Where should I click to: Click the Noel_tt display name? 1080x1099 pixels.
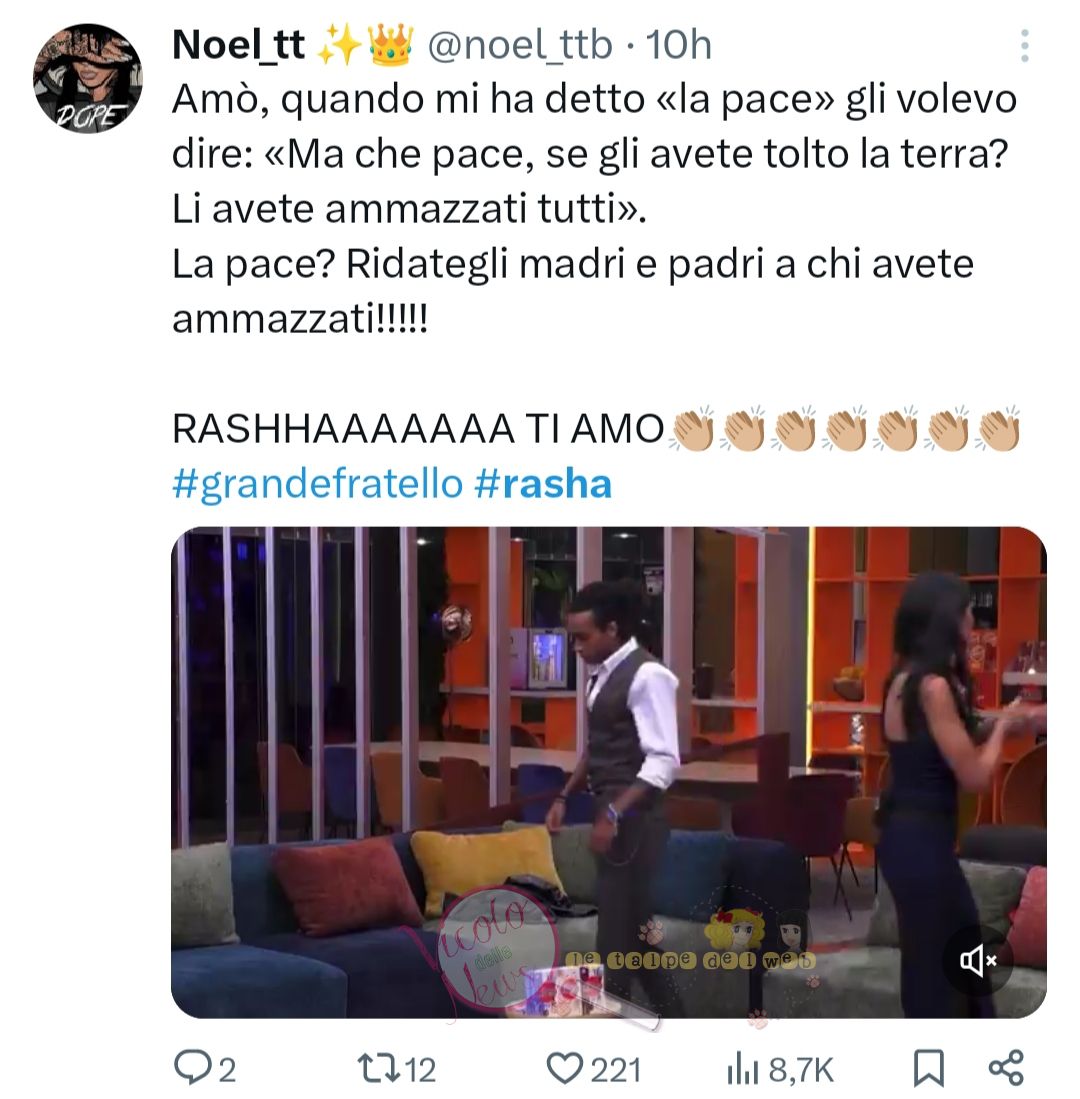(x=238, y=46)
